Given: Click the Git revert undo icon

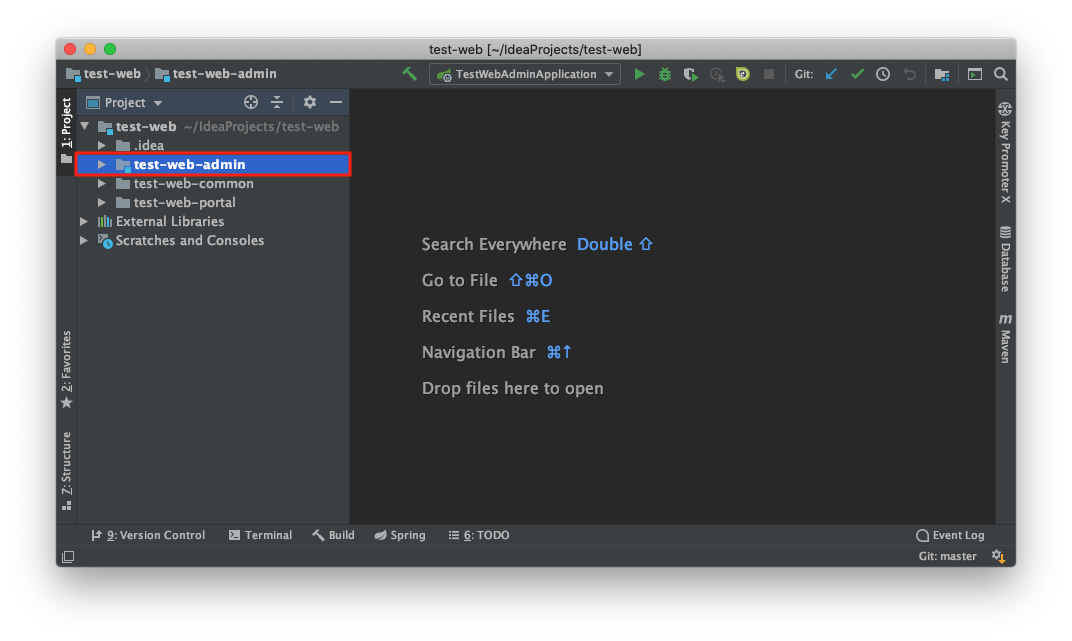Looking at the screenshot, I should tap(909, 74).
